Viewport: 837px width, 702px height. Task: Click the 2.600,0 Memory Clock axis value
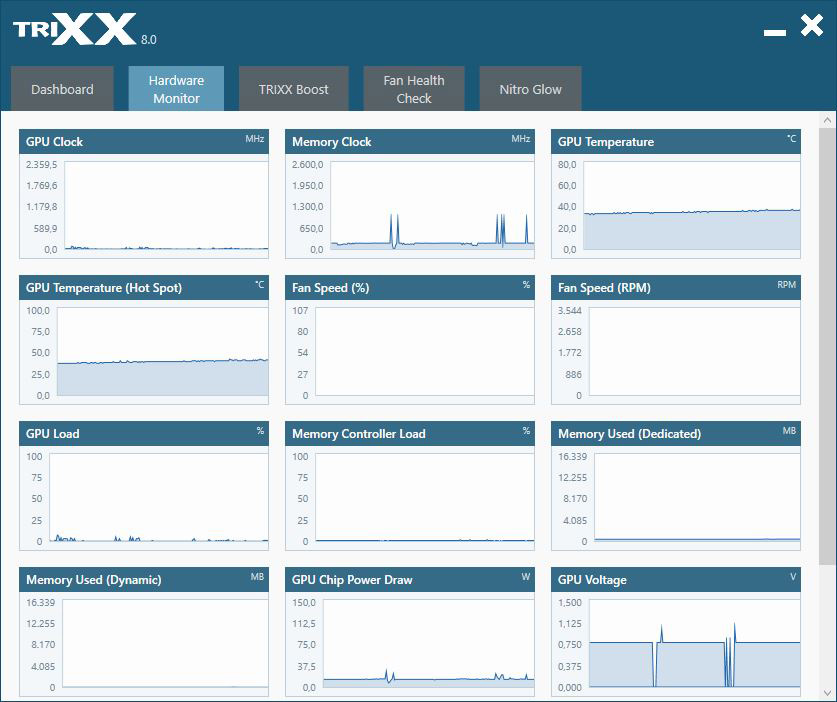point(307,164)
